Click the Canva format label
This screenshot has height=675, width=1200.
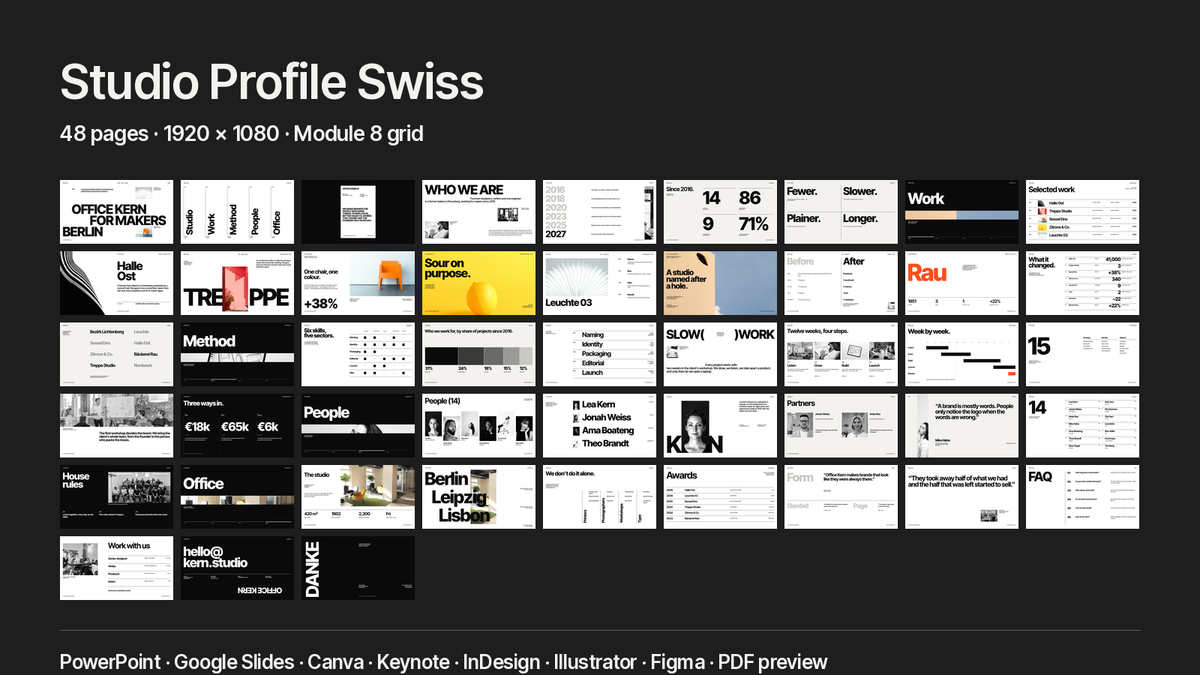tap(335, 662)
